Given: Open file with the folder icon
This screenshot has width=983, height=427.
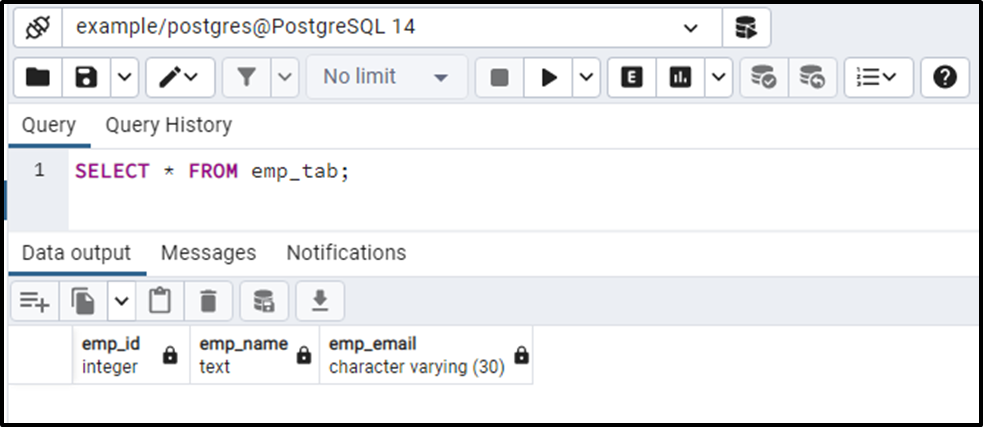Looking at the screenshot, I should click(x=38, y=78).
